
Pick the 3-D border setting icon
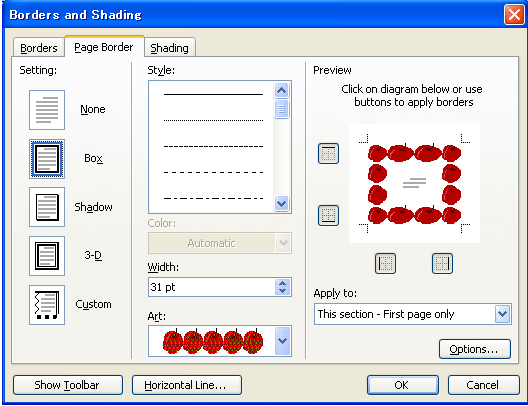(47, 256)
